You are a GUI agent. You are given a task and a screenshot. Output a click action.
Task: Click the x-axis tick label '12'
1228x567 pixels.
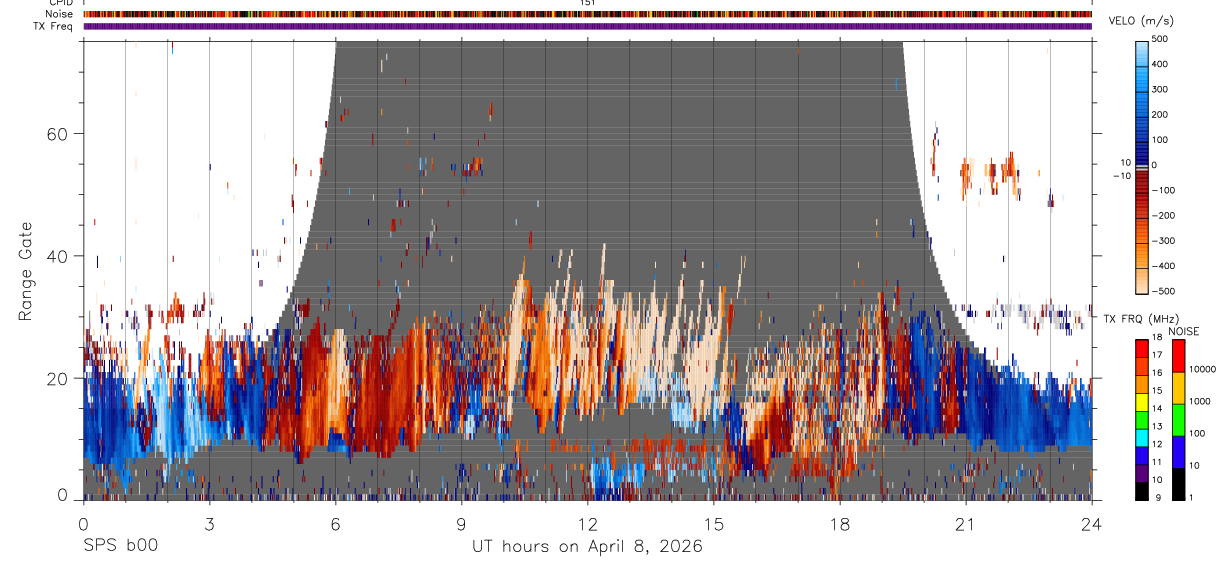point(588,522)
